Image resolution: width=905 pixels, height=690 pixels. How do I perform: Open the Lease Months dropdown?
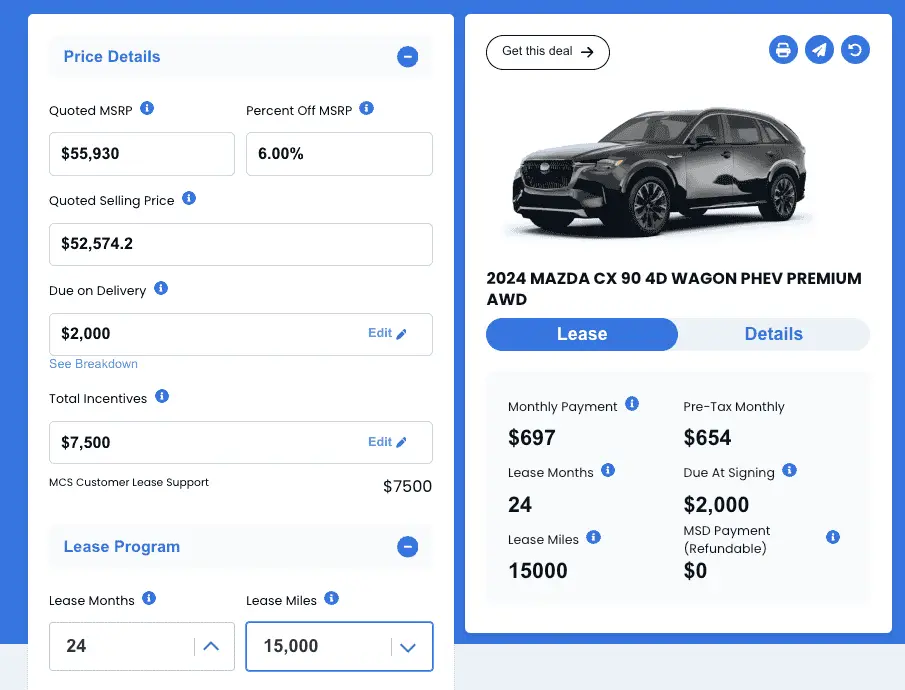211,646
